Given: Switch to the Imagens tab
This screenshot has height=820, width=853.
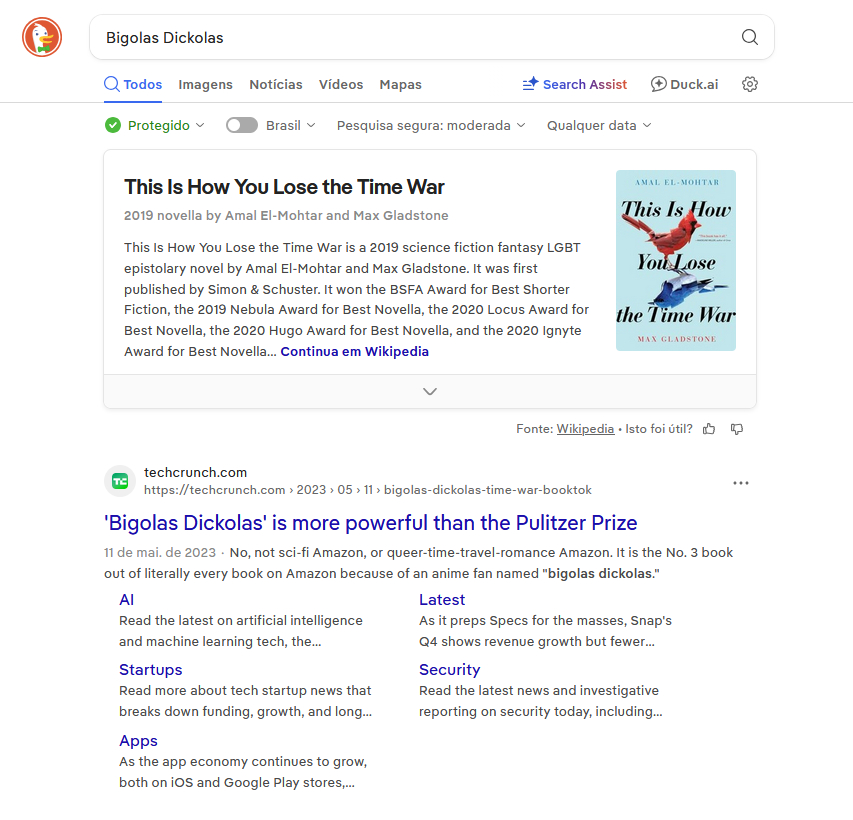Looking at the screenshot, I should 205,85.
